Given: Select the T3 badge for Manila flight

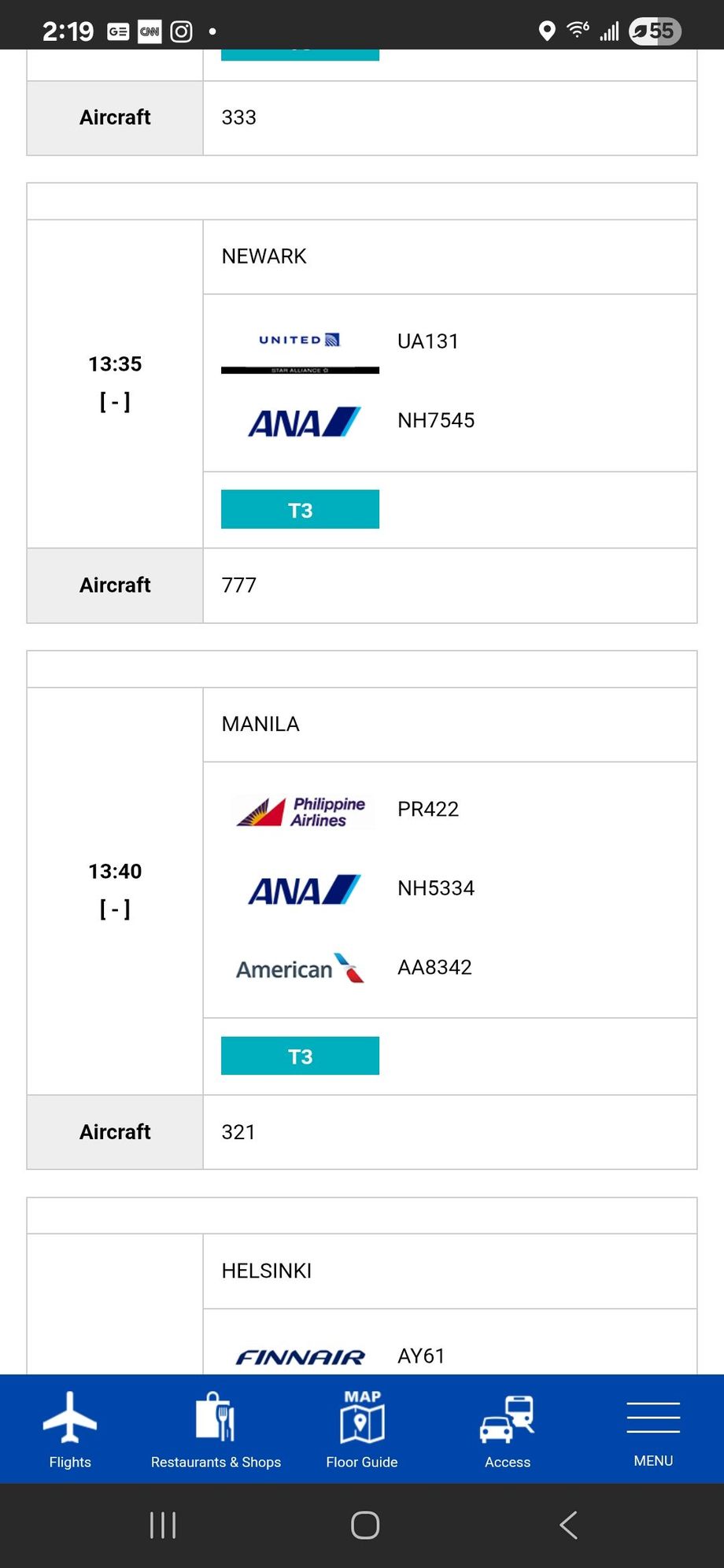Looking at the screenshot, I should 300,1056.
